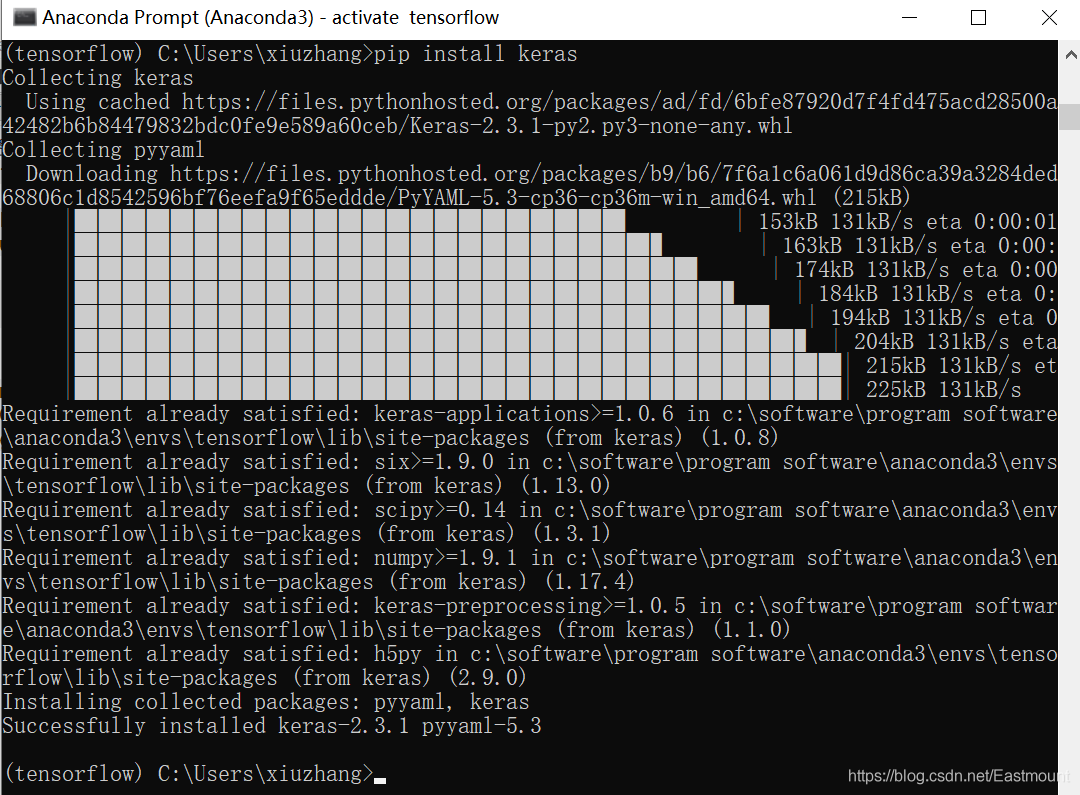
Task: Click the '174kB 131kB/s' progress line
Action: coord(926,270)
